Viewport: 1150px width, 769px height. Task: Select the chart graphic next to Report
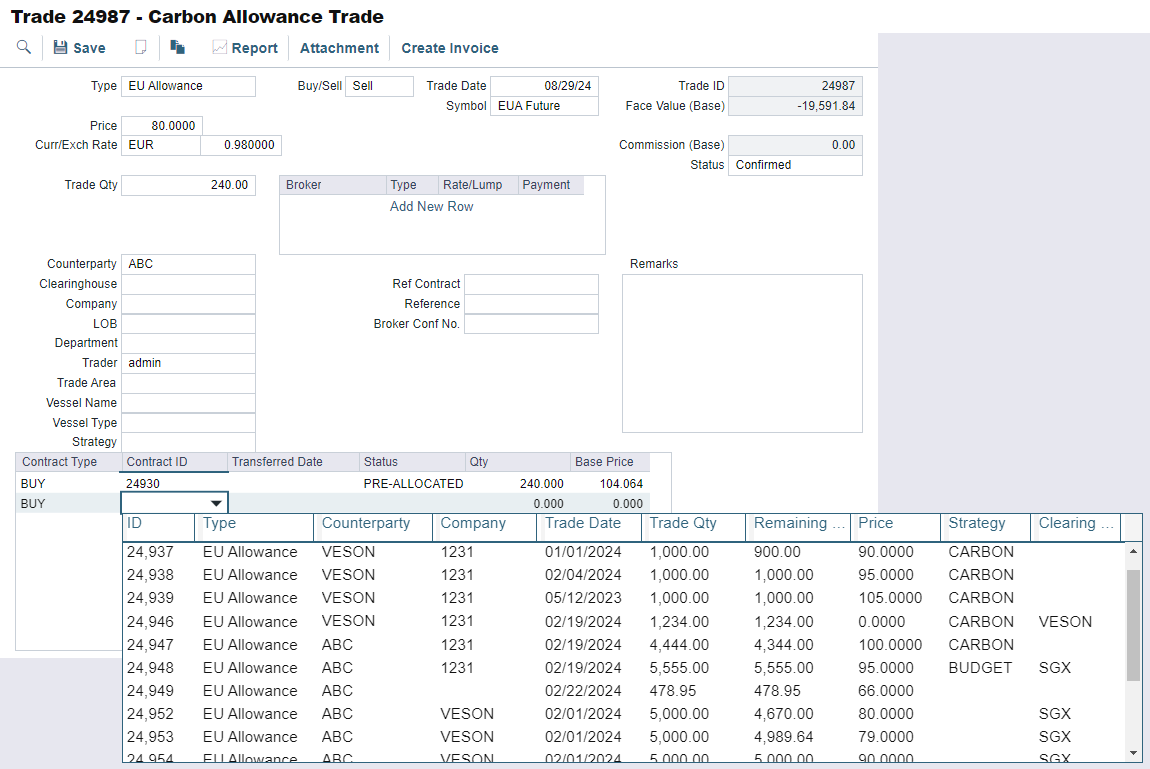[x=218, y=47]
